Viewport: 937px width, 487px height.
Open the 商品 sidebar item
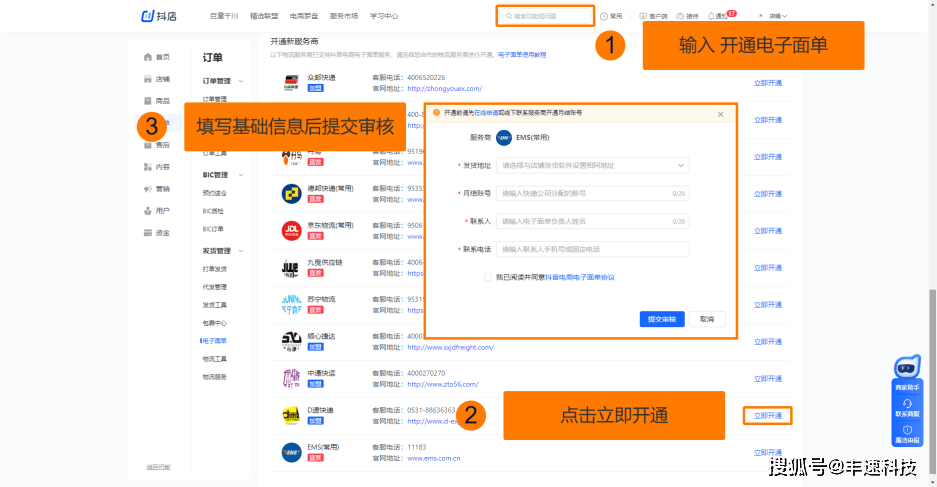tap(157, 101)
